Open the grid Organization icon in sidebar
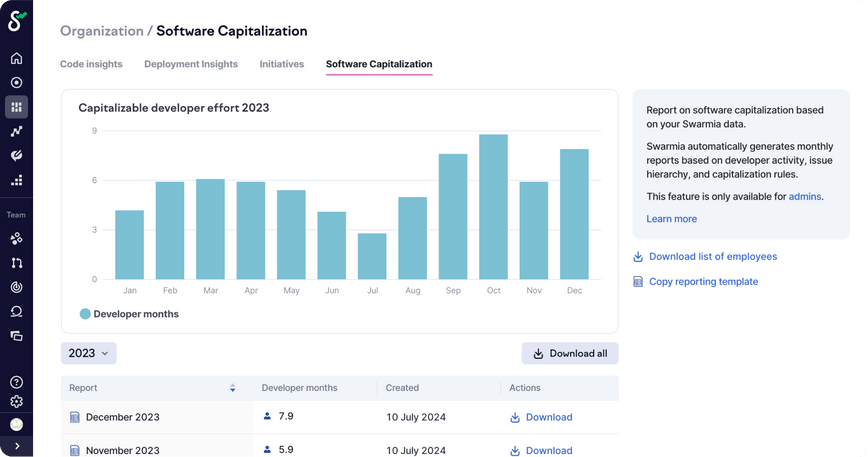This screenshot has height=457, width=868. (17, 107)
